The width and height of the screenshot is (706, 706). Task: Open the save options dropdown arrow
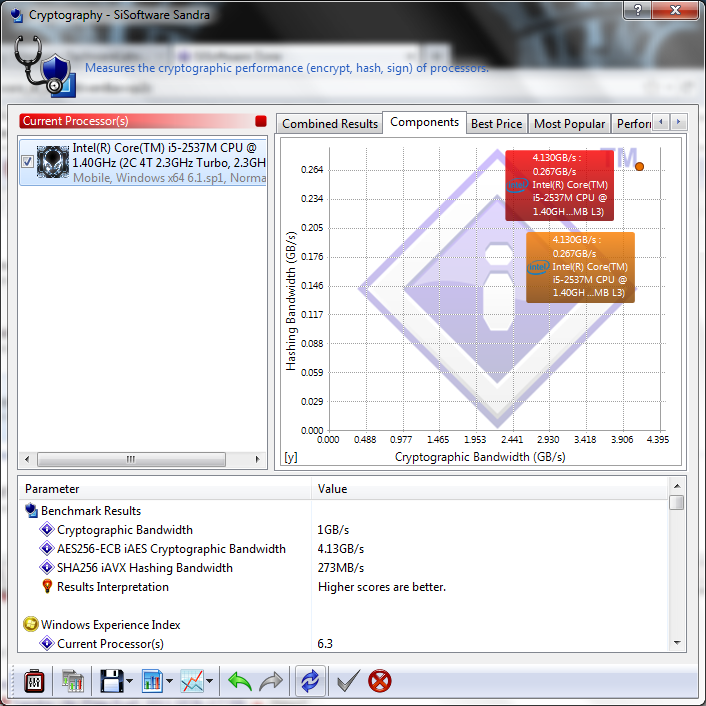coord(130,681)
